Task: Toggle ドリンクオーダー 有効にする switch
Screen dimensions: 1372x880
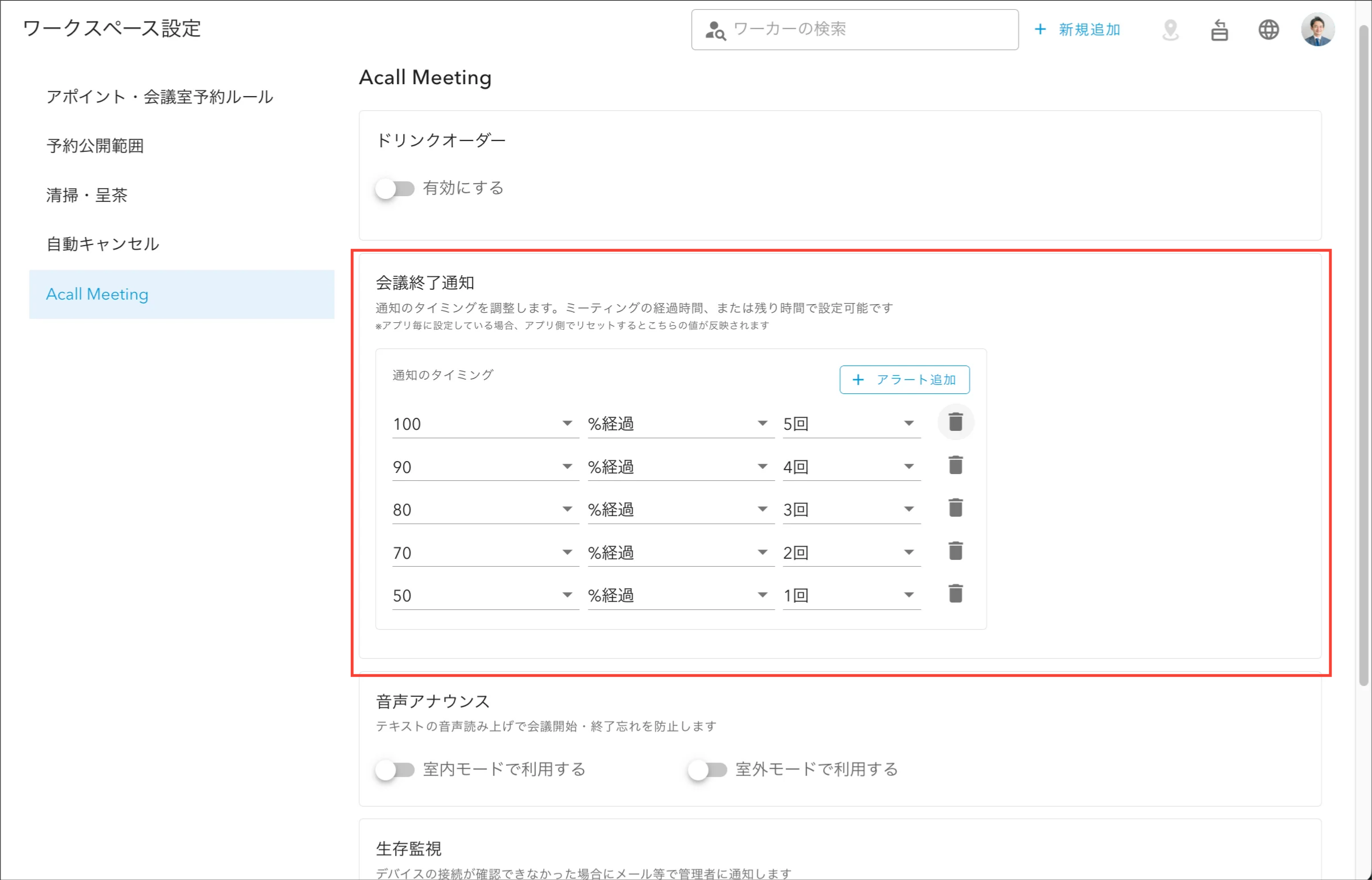Action: (395, 189)
